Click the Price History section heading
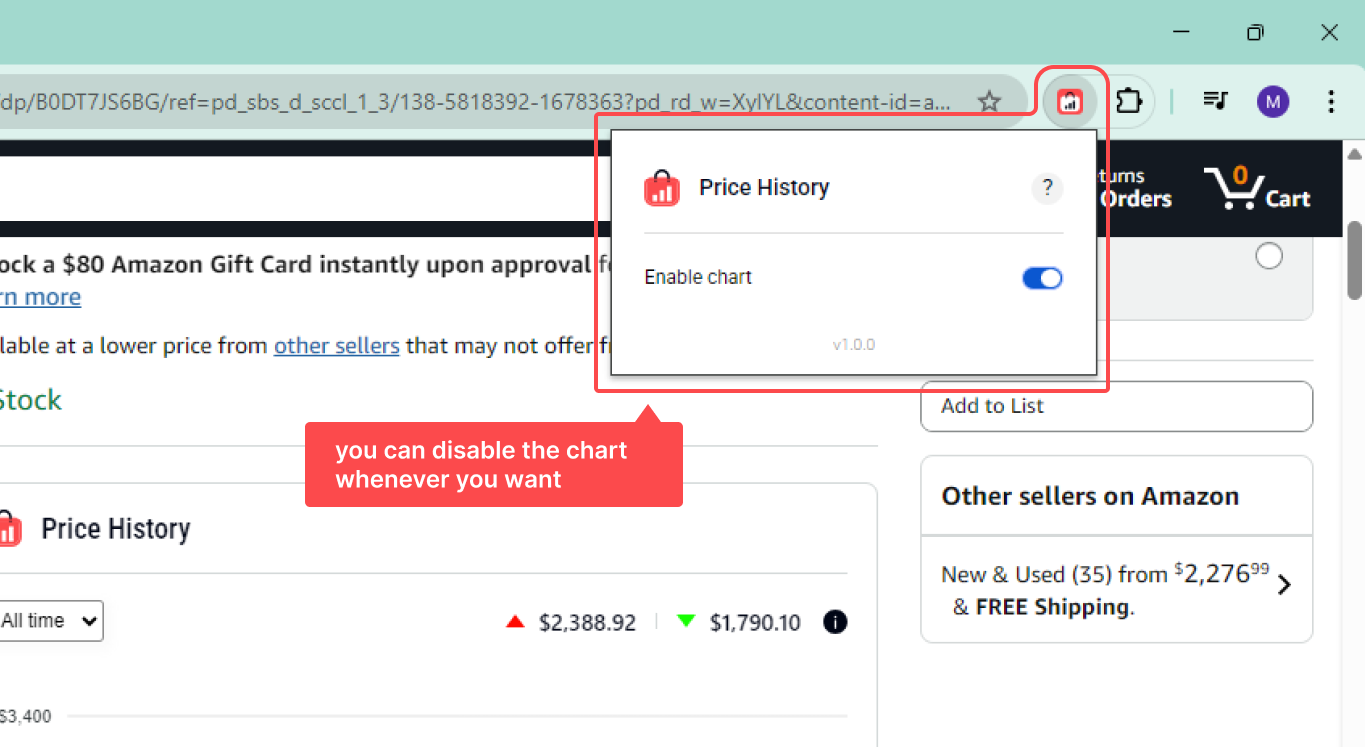The image size is (1365, 747). pos(116,528)
